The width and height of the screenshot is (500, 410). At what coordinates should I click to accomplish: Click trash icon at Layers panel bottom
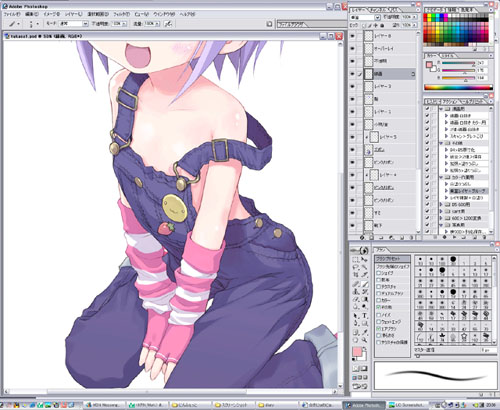pos(411,238)
